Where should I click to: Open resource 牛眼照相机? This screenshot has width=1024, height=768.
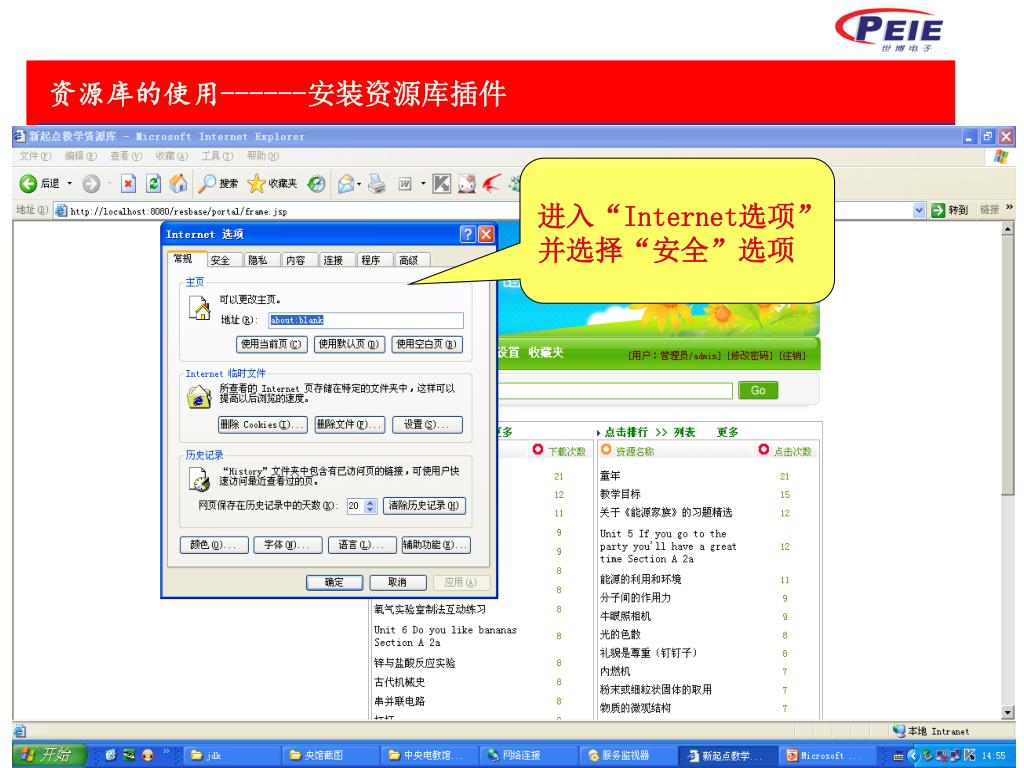(625, 616)
